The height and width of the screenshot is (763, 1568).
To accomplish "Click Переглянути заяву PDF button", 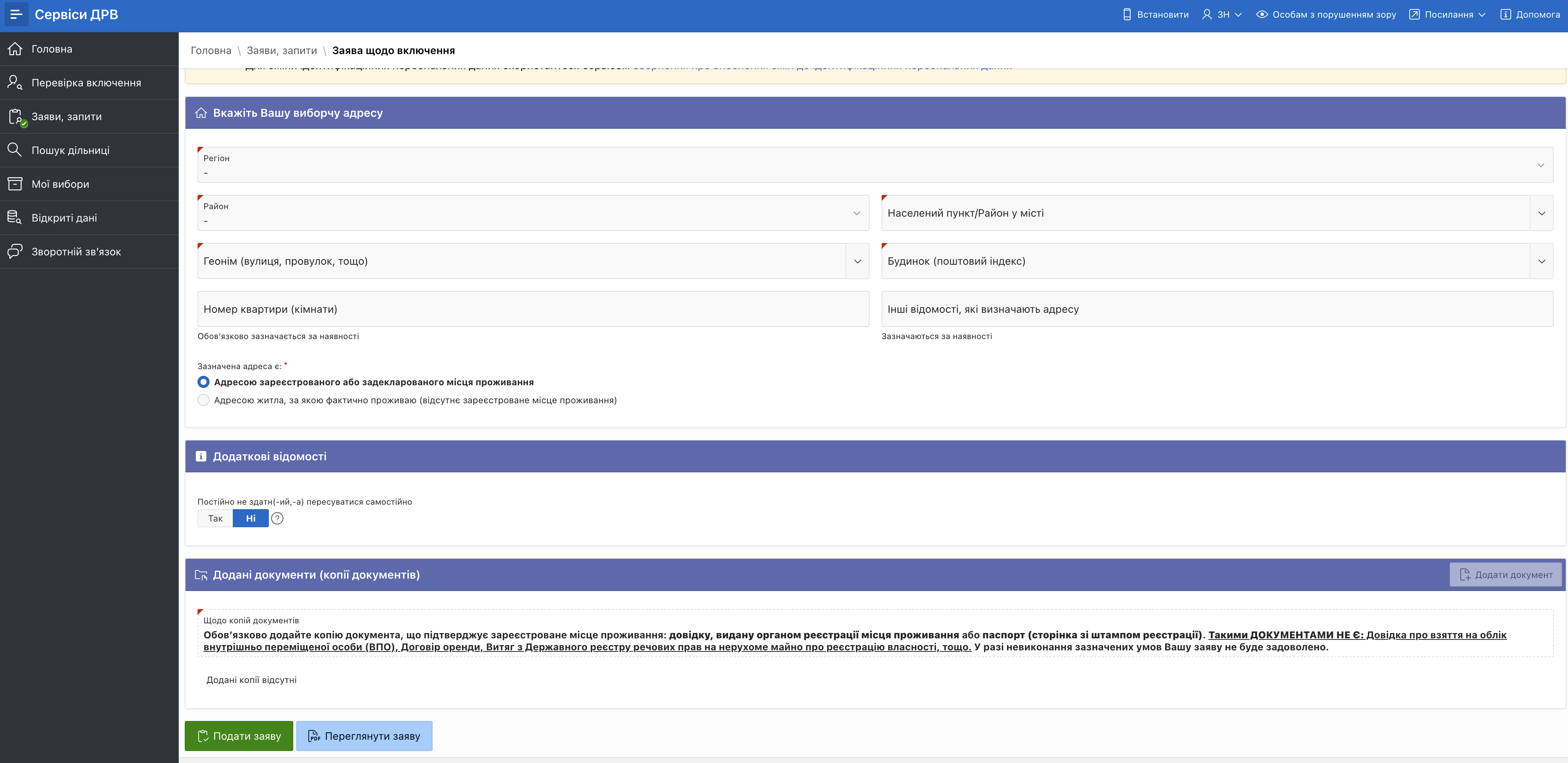I will [364, 736].
